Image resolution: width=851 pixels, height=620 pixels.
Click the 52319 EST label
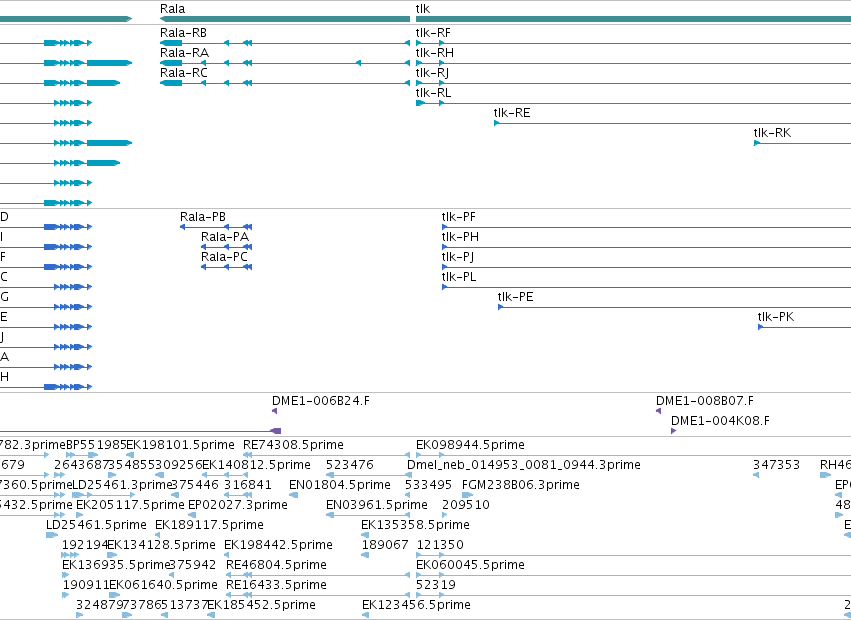[x=436, y=585]
